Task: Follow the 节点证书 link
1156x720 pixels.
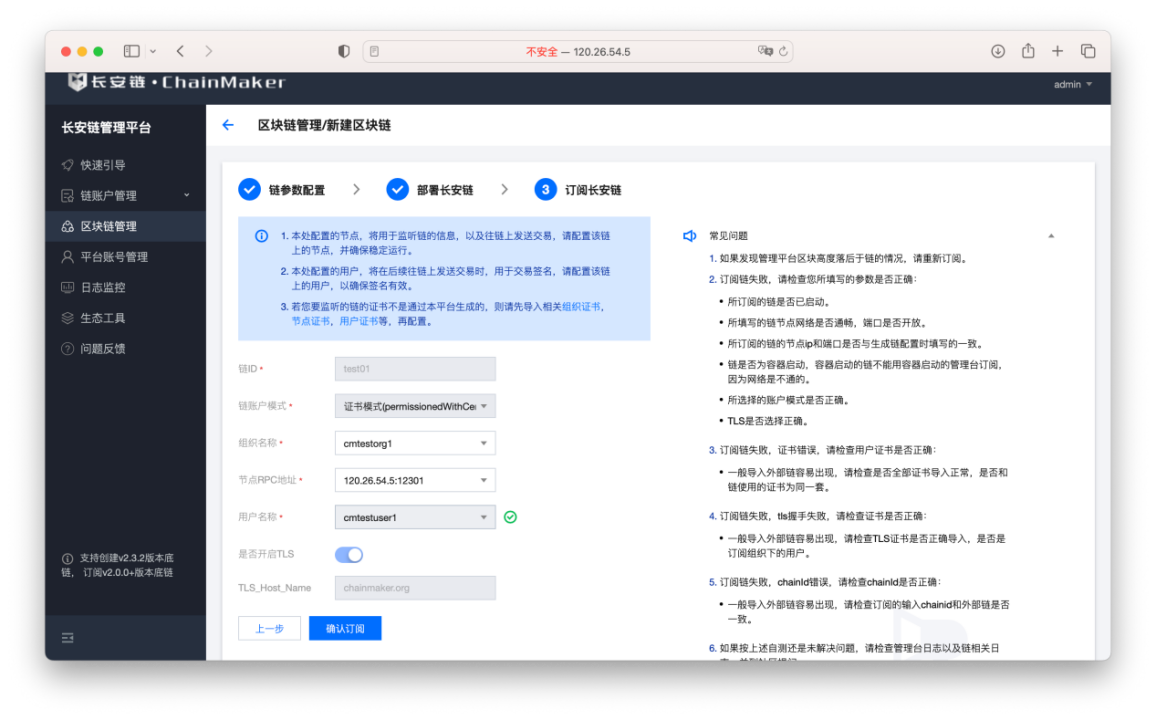Action: 310,321
